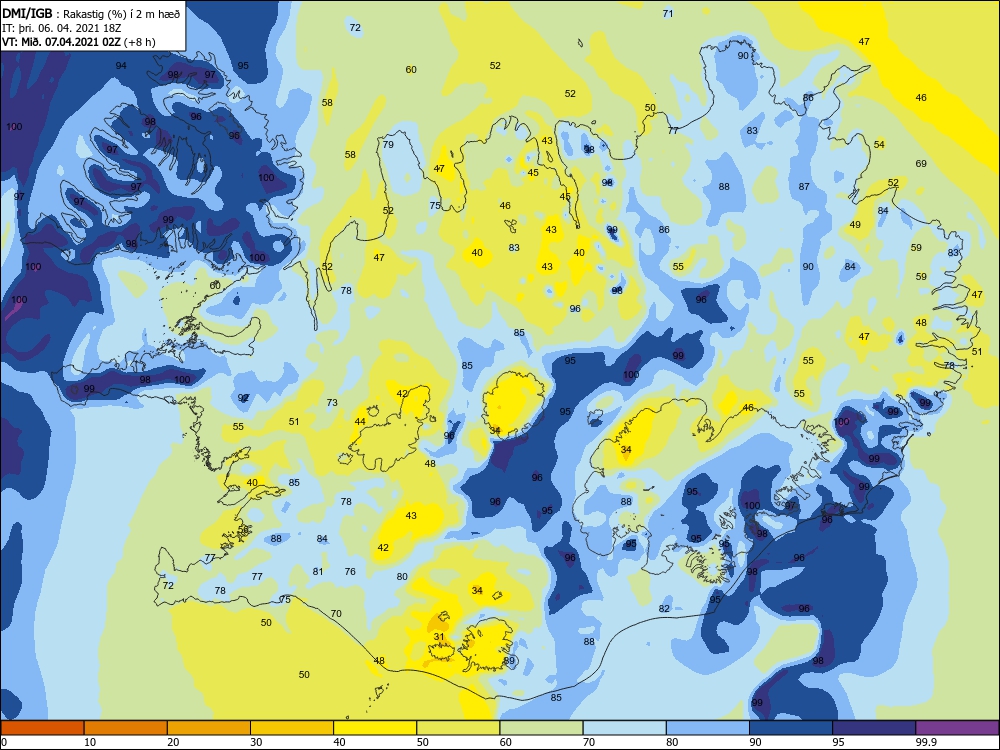
Task: Click the humidity value 76 on the map
Action: coord(350,571)
